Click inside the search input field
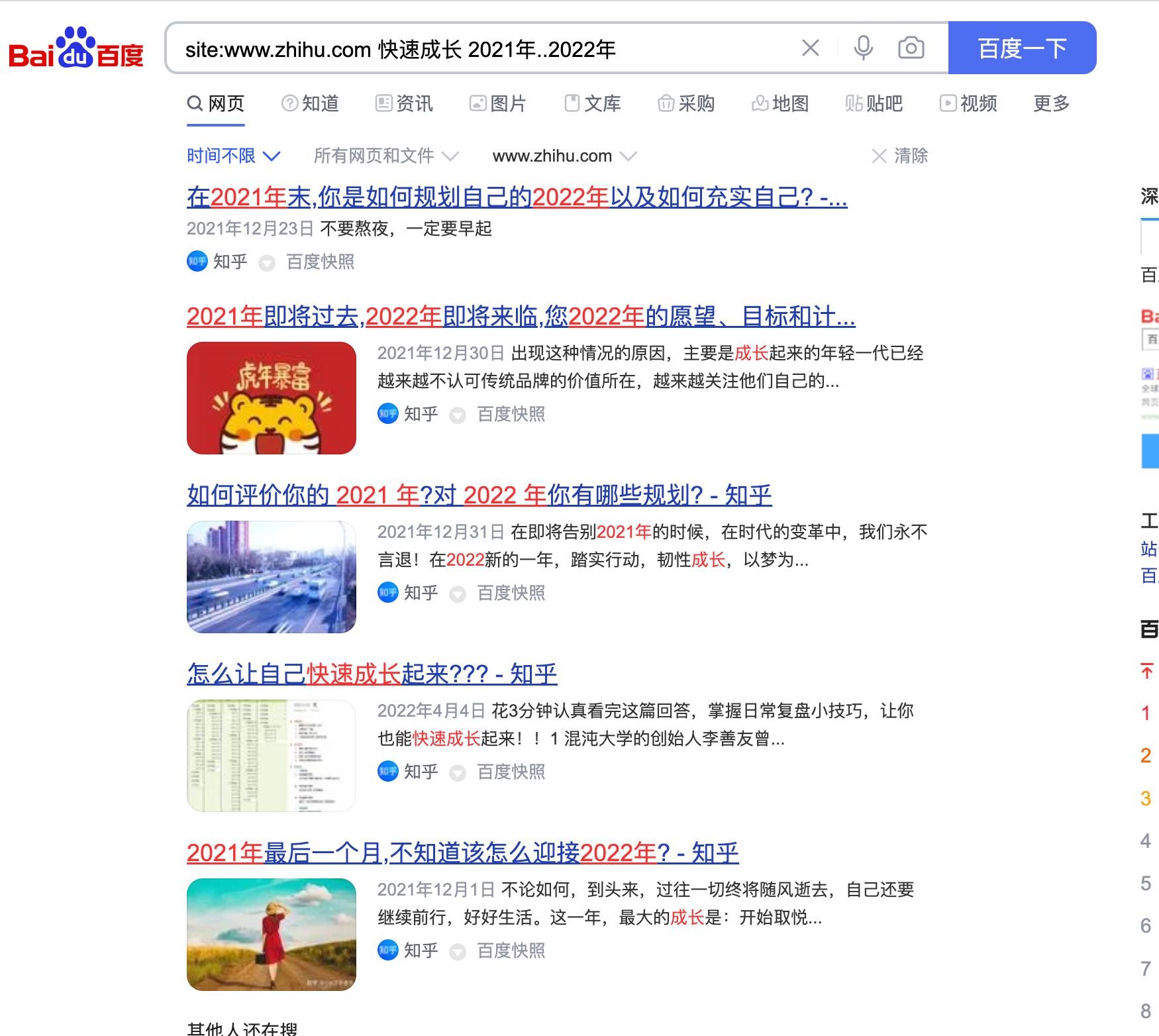 464,47
